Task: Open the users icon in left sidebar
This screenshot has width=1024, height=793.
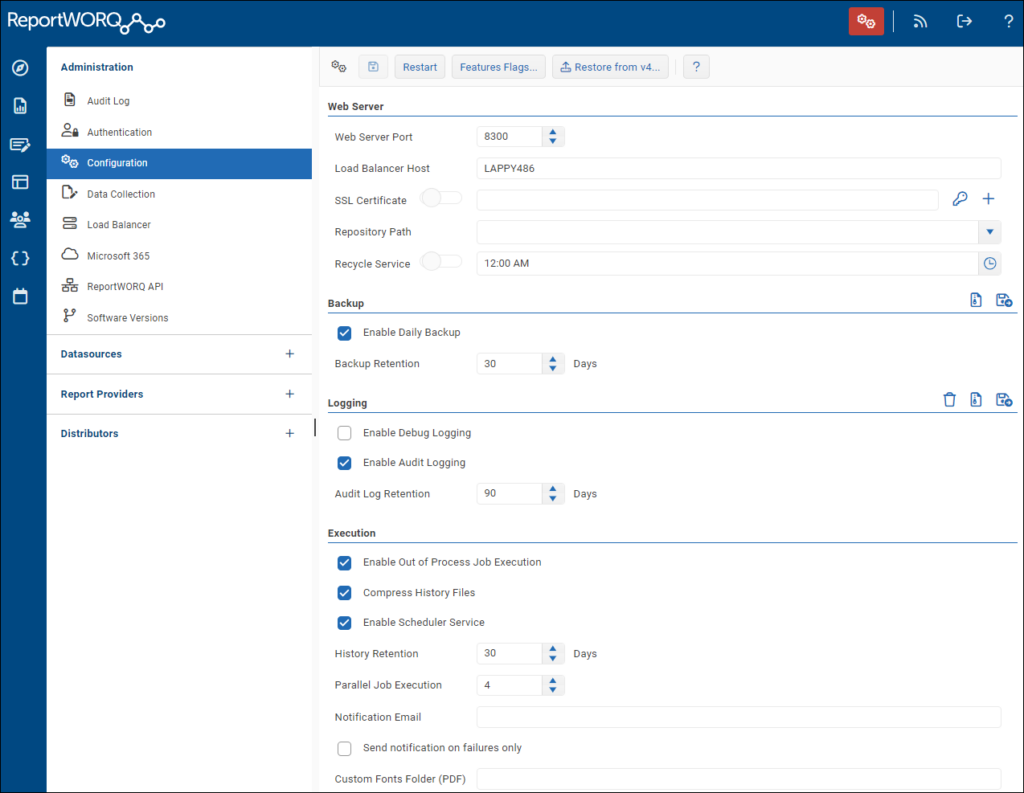Action: [20, 220]
